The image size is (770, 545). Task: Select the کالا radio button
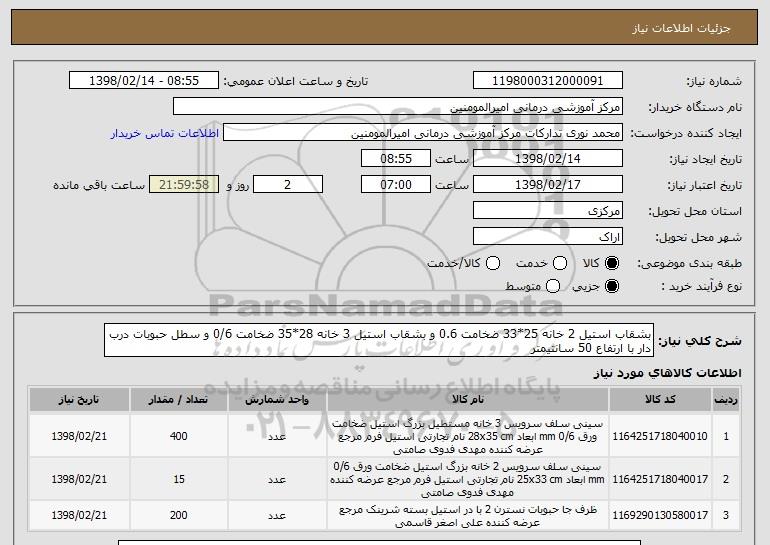612,263
